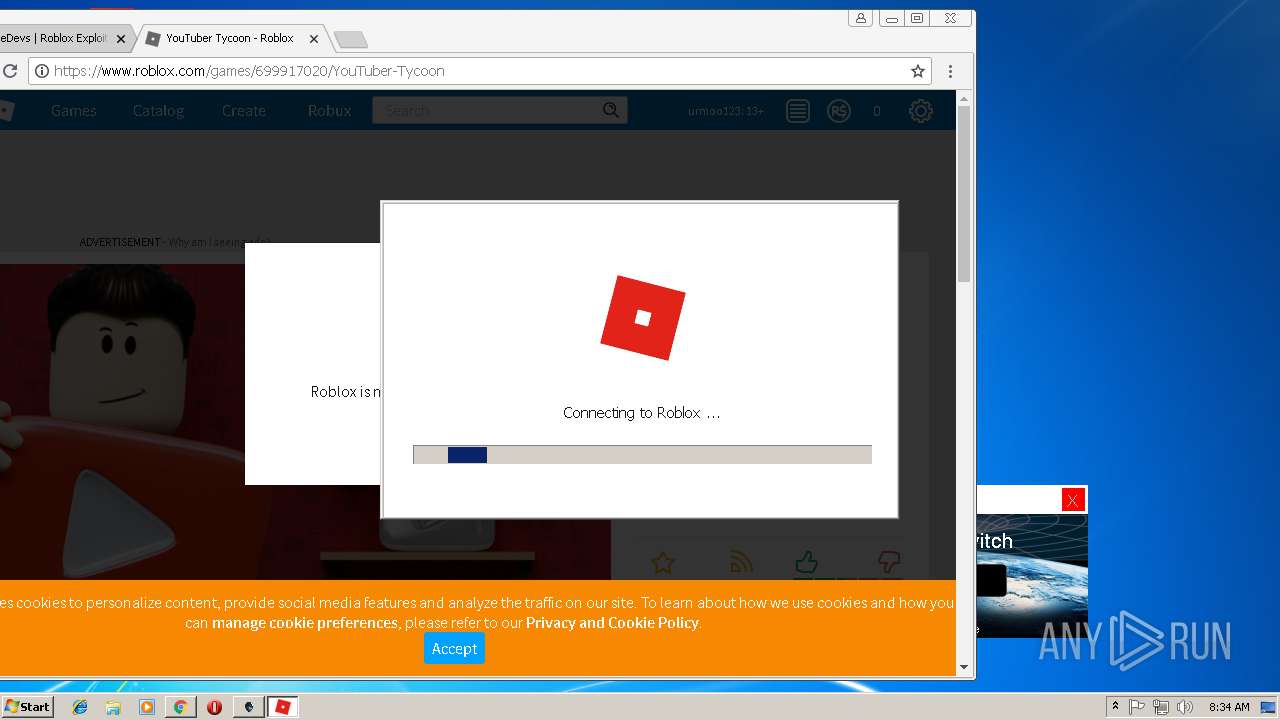
Task: Open the Catalog menu in Roblox
Action: tap(158, 111)
